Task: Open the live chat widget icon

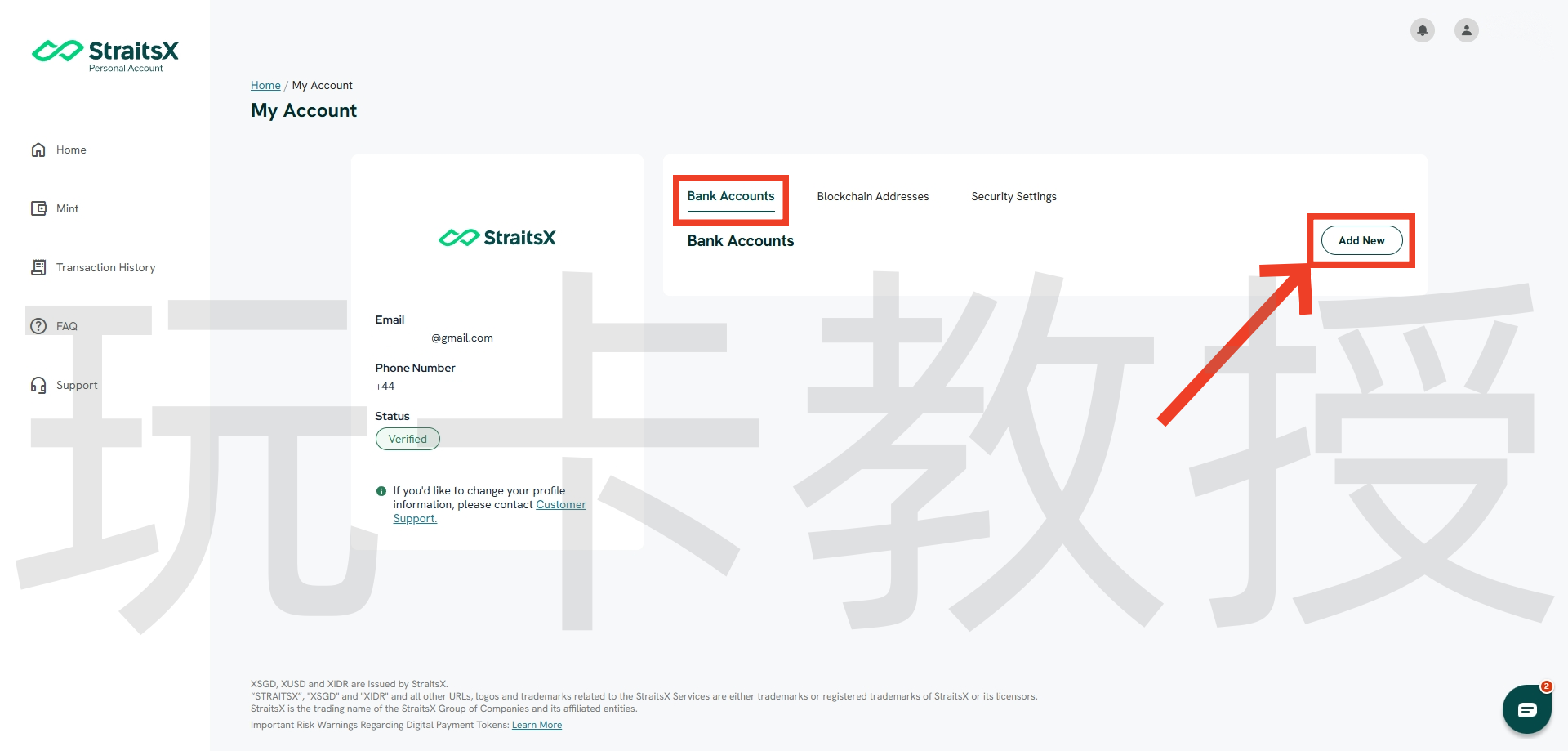Action: tap(1526, 709)
